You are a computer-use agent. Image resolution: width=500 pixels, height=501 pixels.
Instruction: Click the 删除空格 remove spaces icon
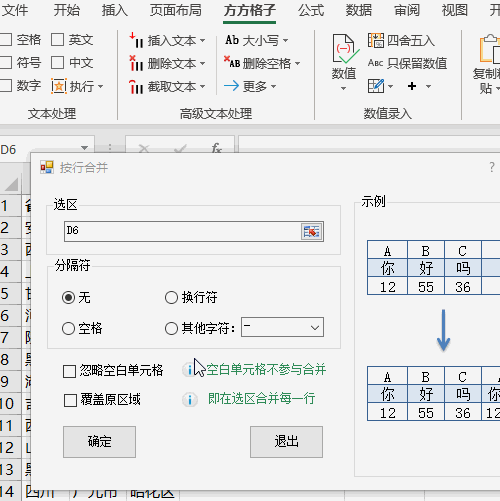coord(232,62)
